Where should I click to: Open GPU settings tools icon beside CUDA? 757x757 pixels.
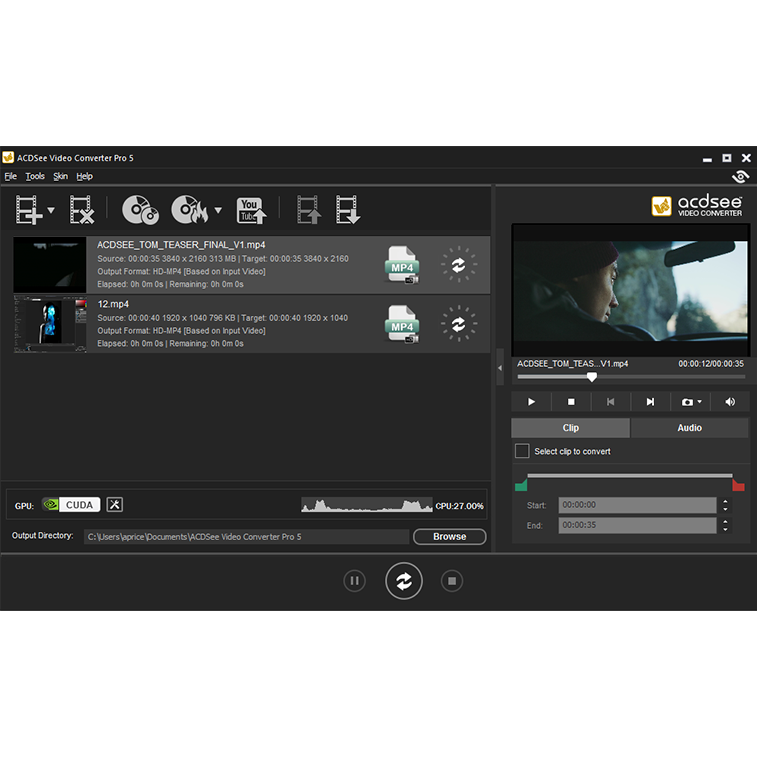115,505
